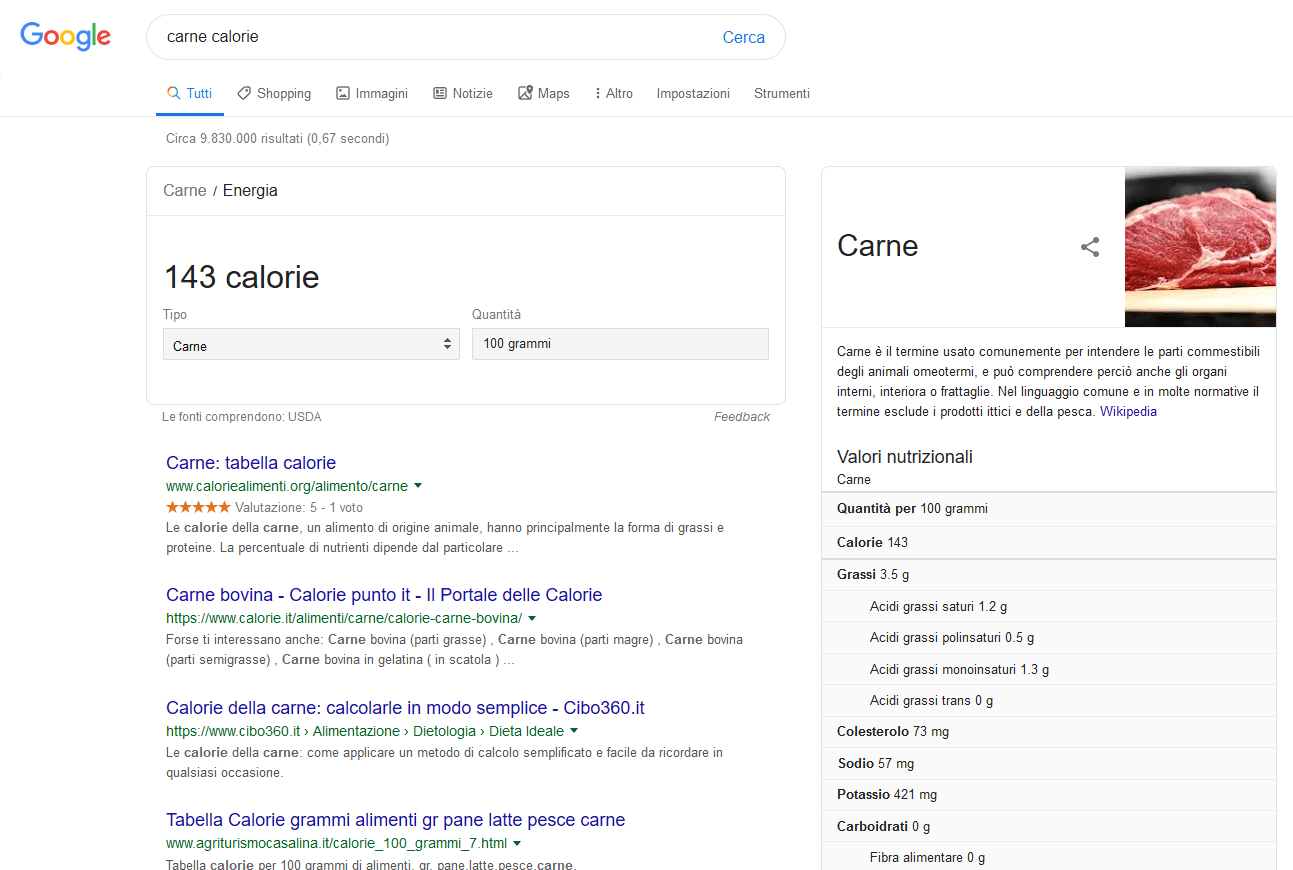This screenshot has width=1293, height=870.
Task: Click the search box containing 'carne calorie'
Action: tap(430, 37)
